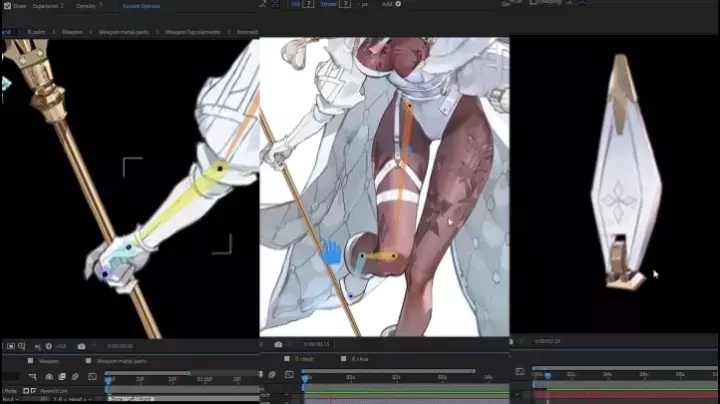Screen dimensions: 720x404
Task: Toggle the Show mesh checkbox
Action: (7, 6)
